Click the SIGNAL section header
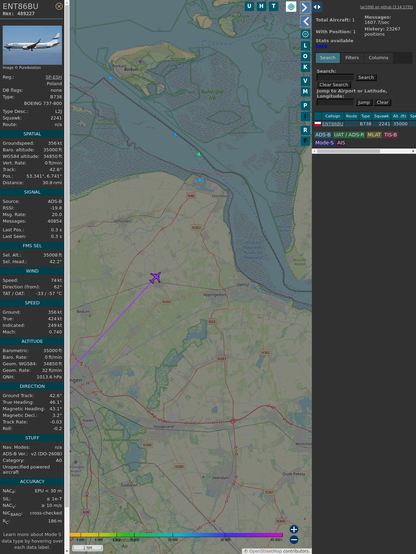416x554 pixels. [x=32, y=192]
